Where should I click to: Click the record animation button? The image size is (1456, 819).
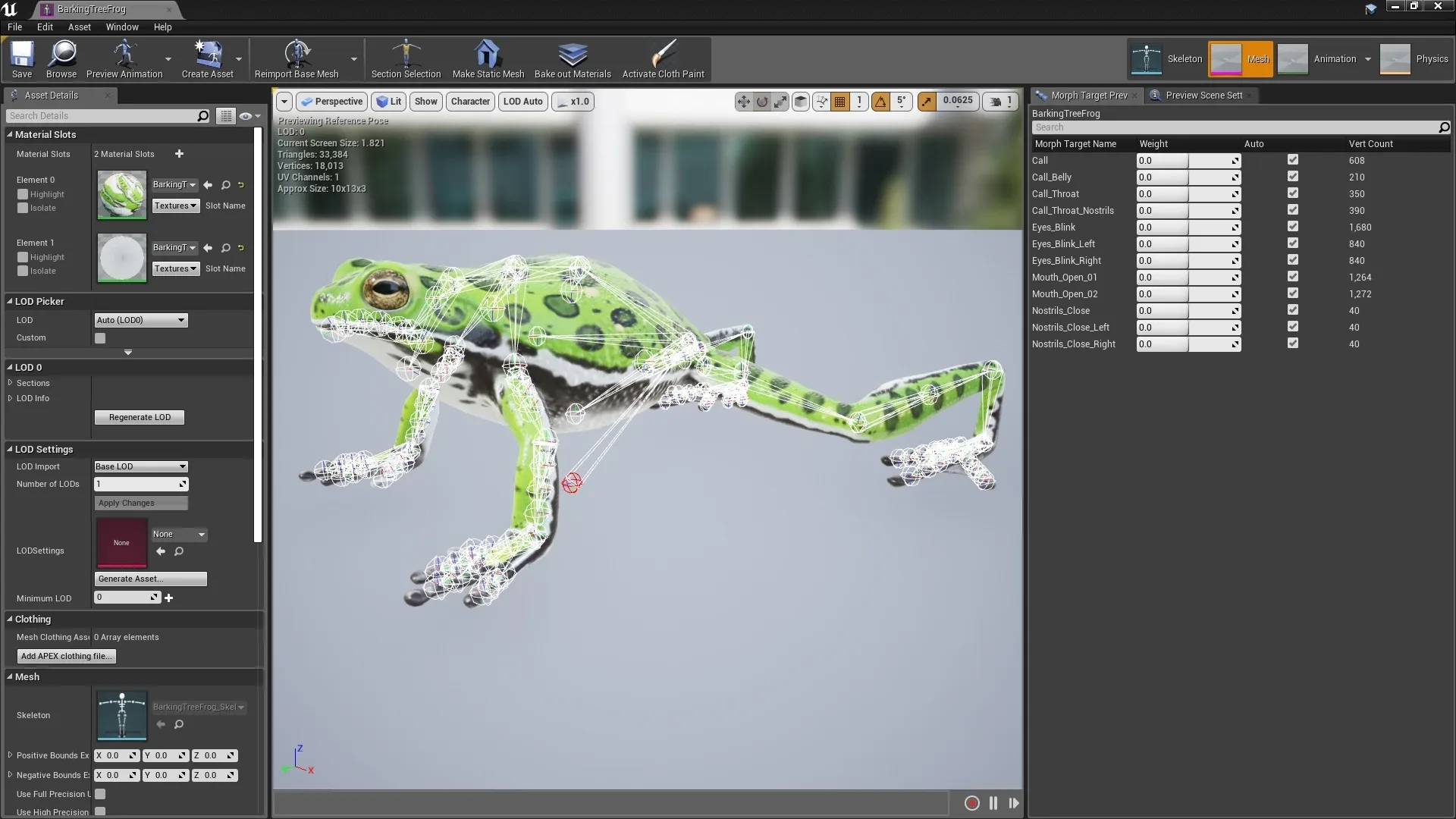coord(971,803)
